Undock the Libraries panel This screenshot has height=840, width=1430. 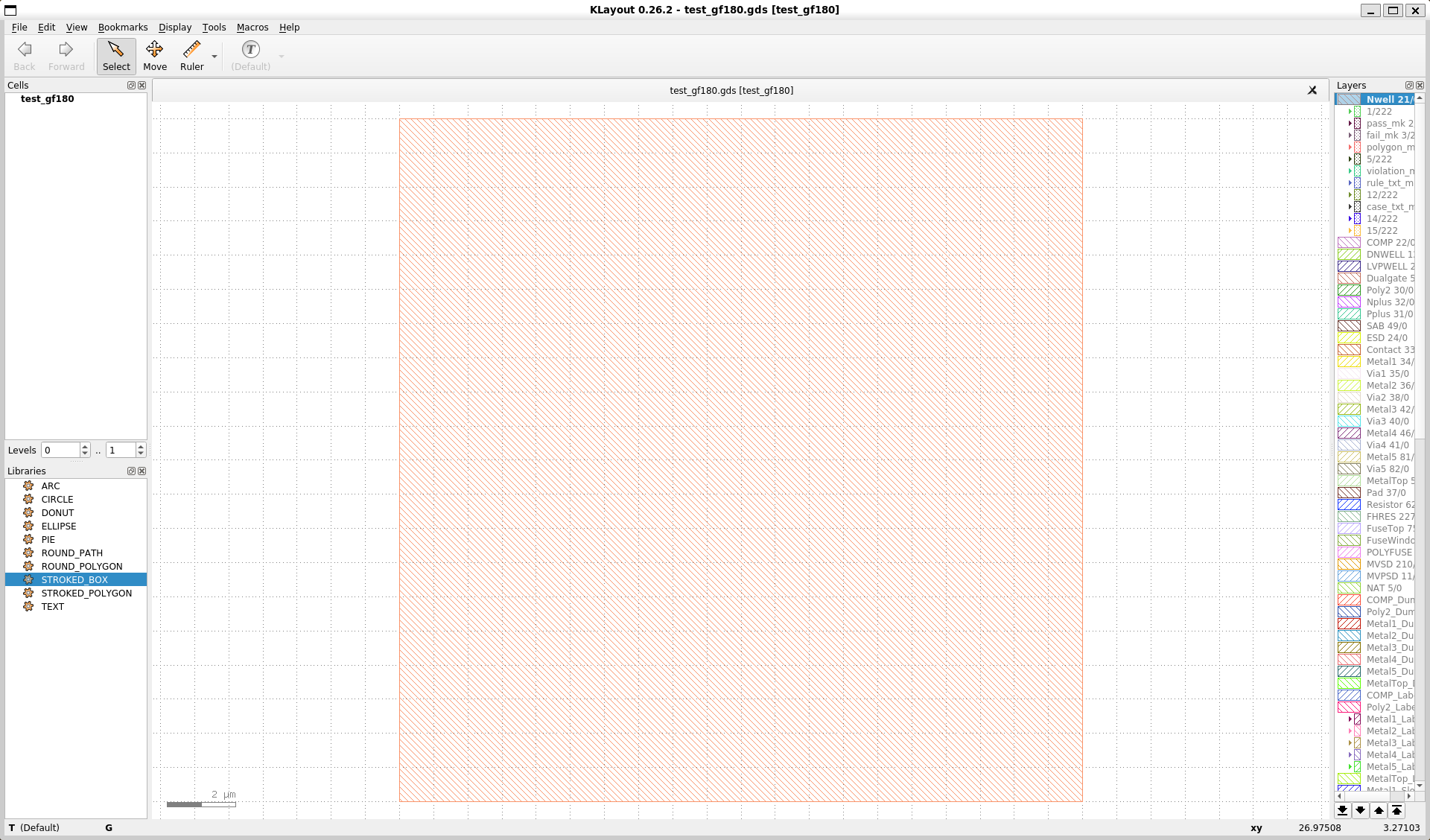(x=131, y=471)
